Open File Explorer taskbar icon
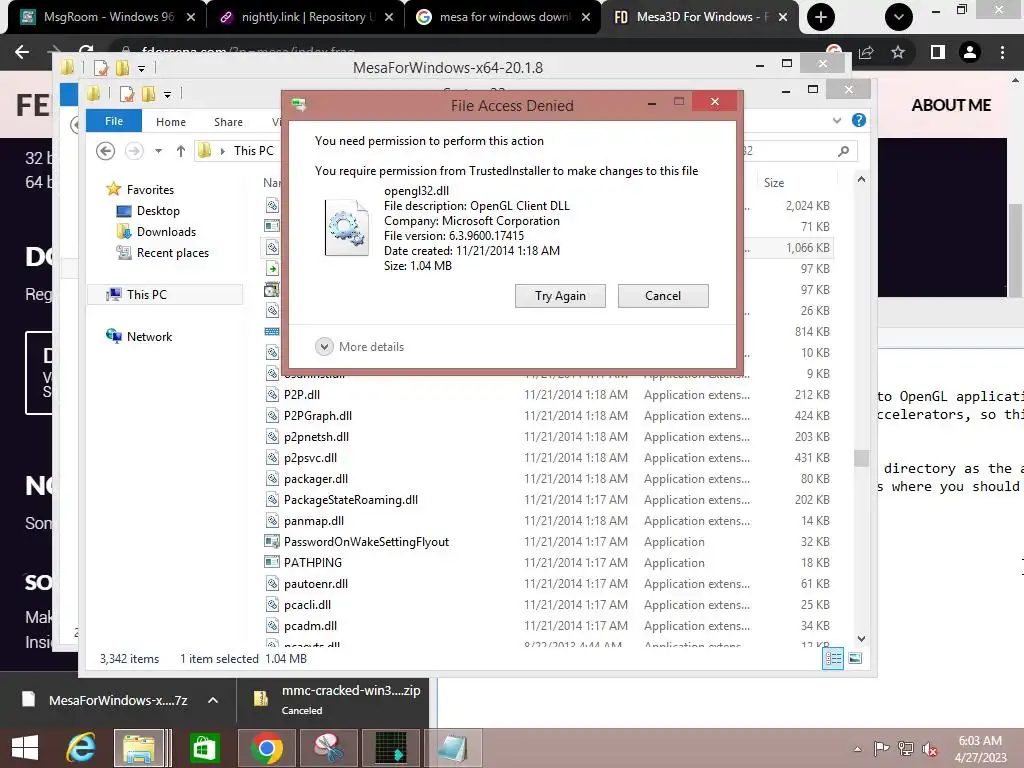 coord(139,748)
